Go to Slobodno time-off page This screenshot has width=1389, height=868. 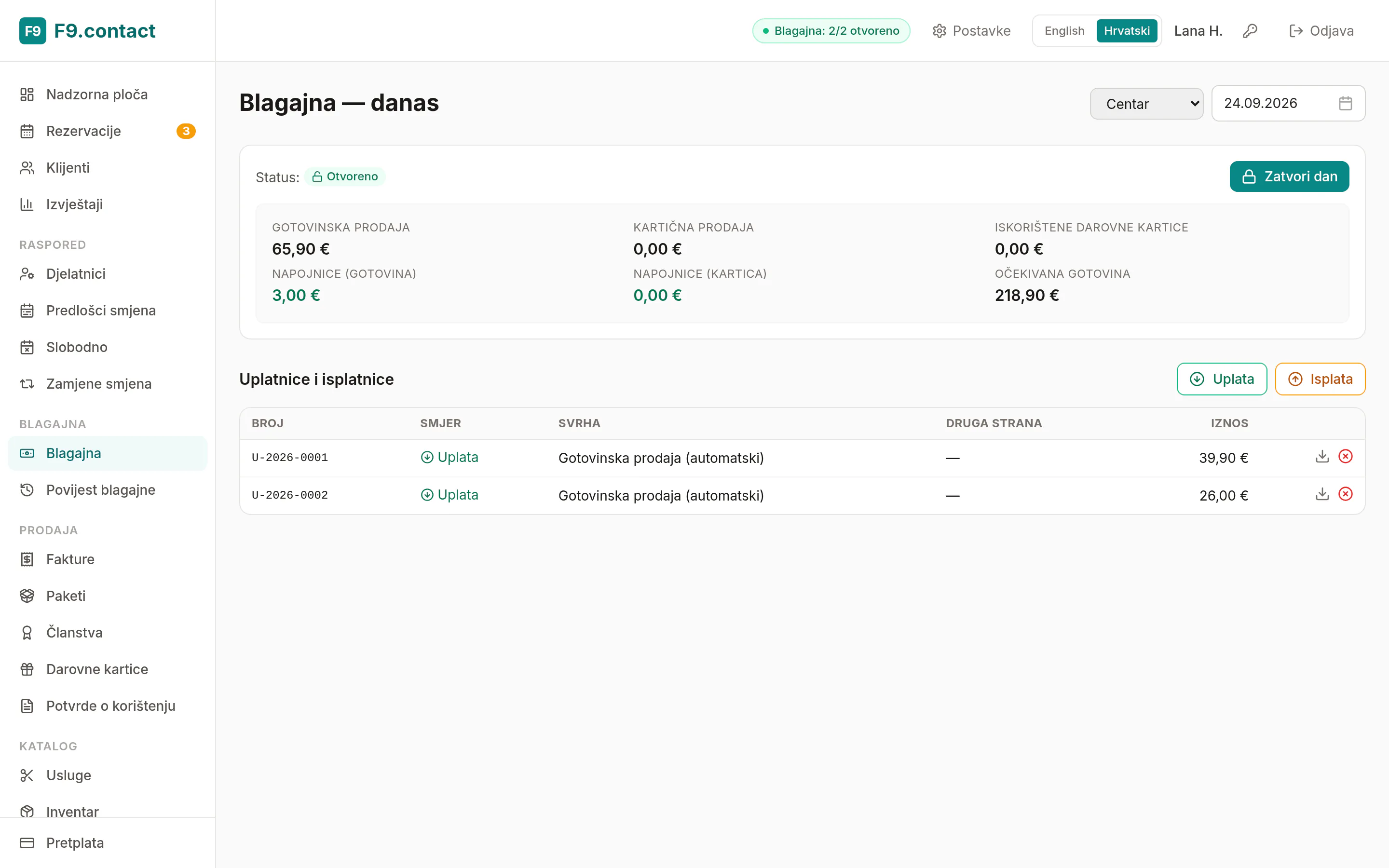(108, 348)
